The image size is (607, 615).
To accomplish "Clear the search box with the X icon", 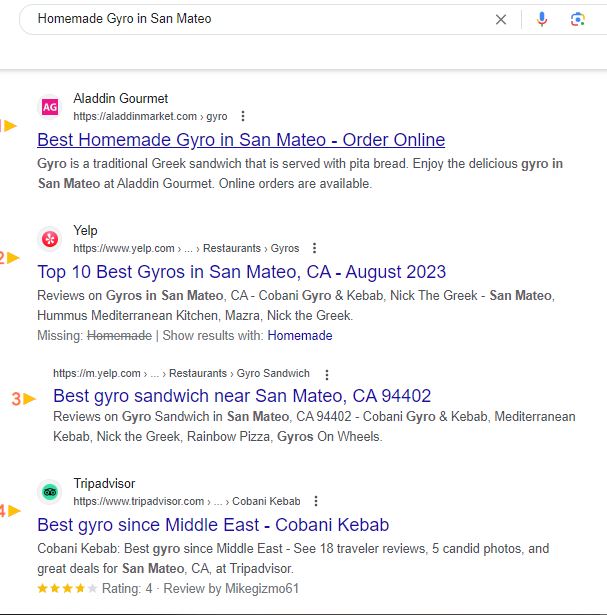I will click(x=501, y=19).
